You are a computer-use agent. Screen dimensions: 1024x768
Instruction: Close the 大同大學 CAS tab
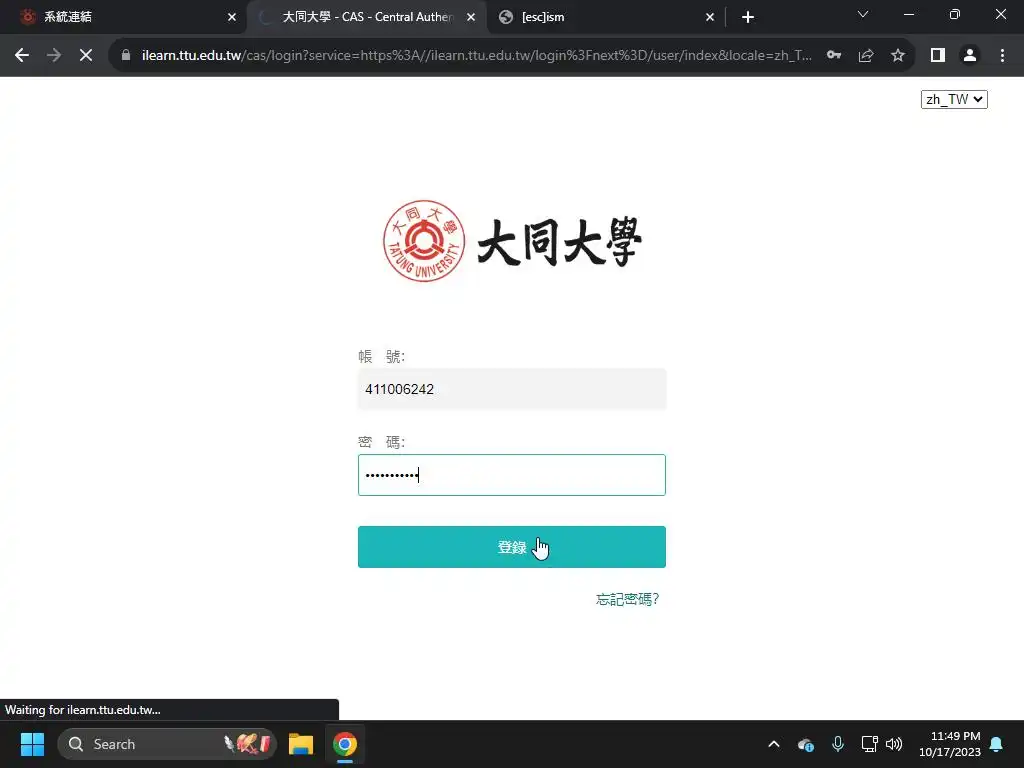tap(471, 17)
